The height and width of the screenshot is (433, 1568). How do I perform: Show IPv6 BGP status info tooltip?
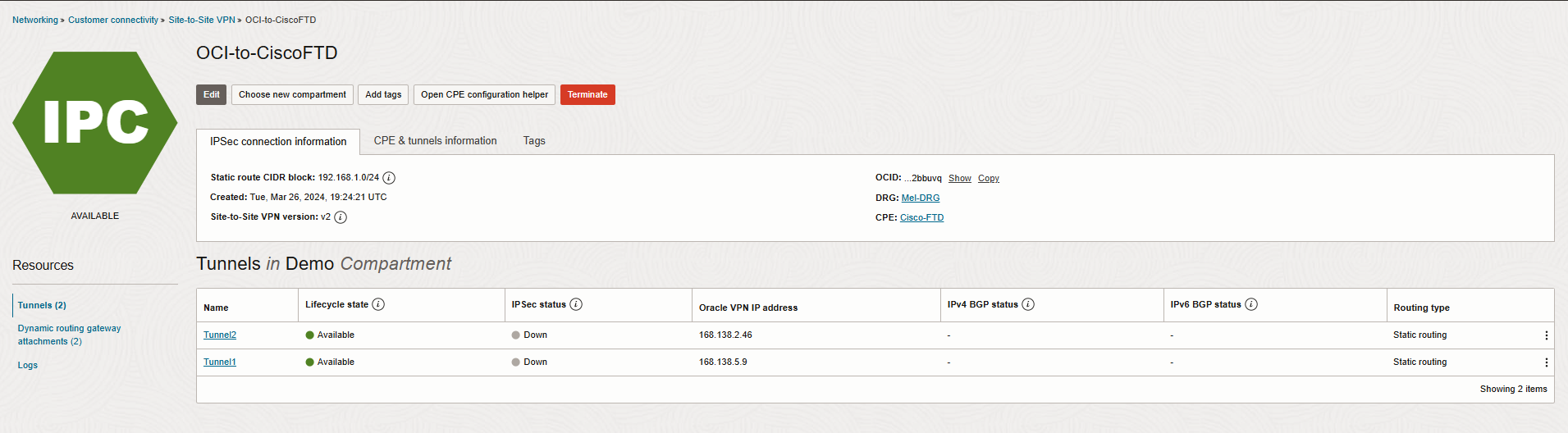[1251, 304]
